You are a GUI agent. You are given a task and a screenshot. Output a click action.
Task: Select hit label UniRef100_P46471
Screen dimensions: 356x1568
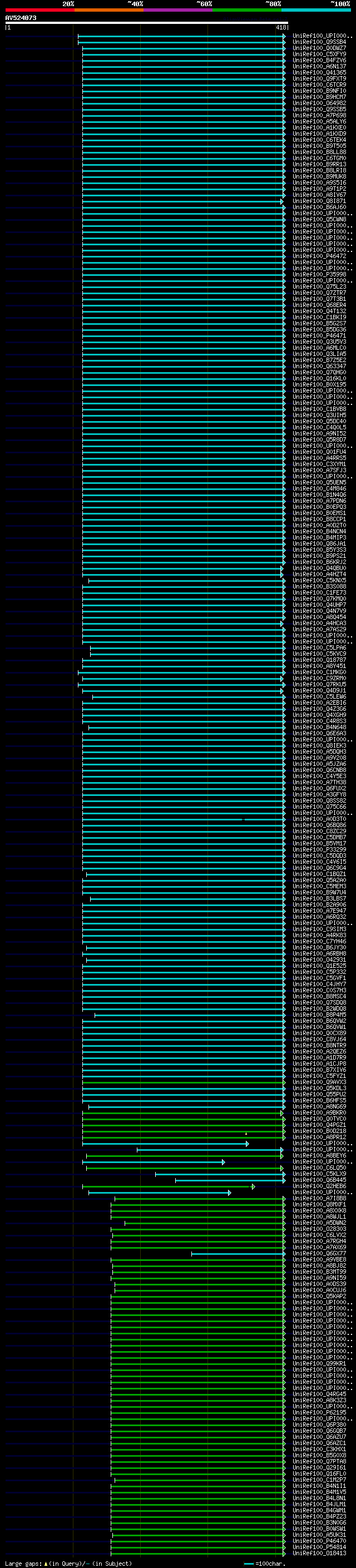(x=319, y=335)
